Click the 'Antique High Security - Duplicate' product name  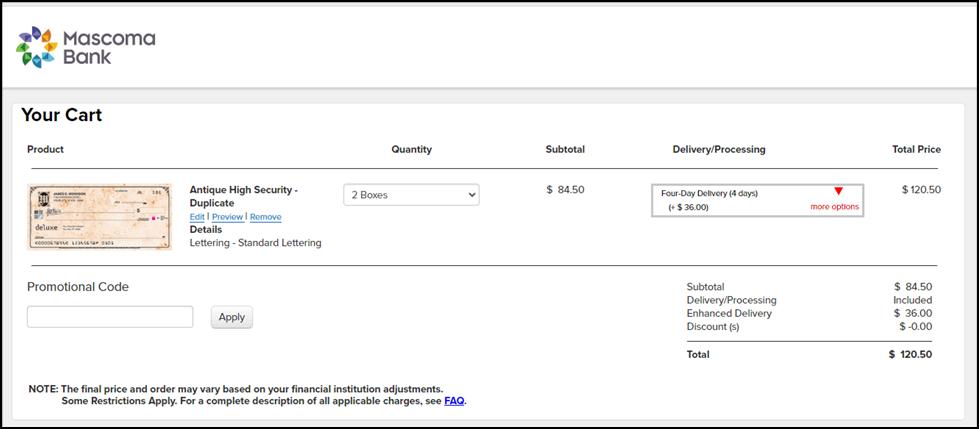coord(243,196)
